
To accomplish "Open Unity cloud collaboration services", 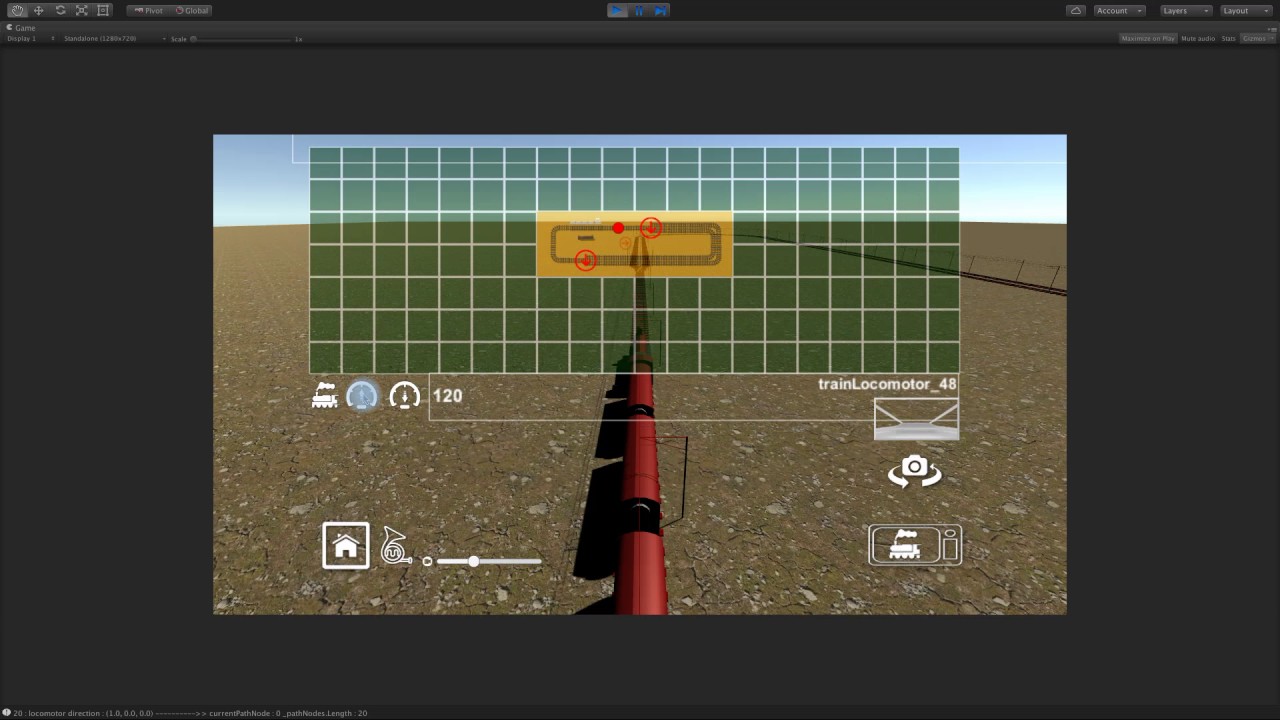I will (1075, 10).
